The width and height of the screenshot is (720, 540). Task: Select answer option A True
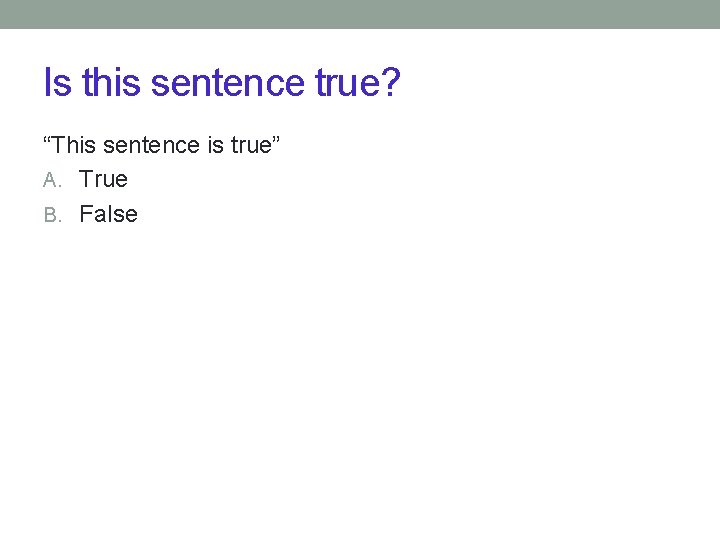point(103,179)
